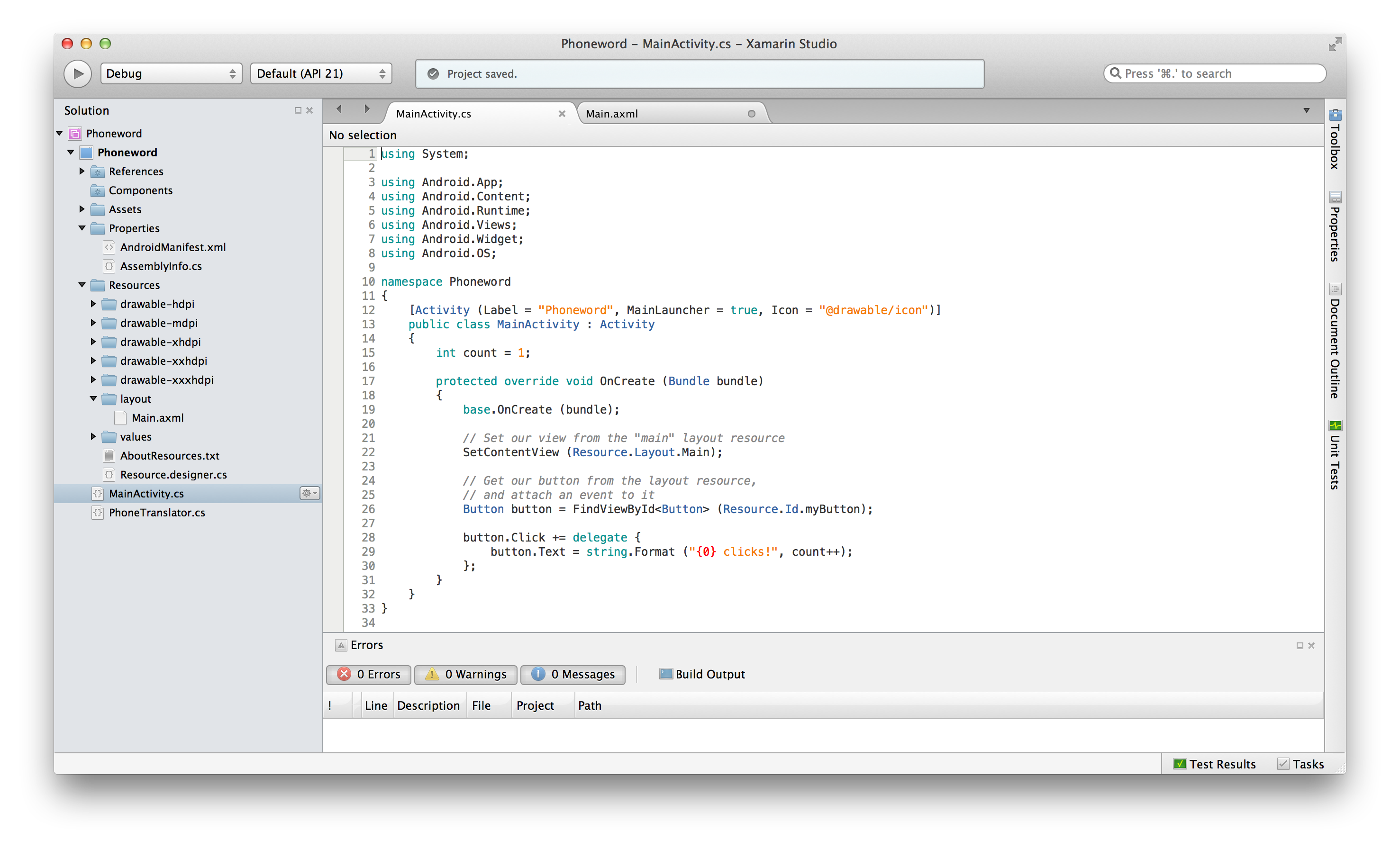Close the MainActivity.cs tab

(561, 114)
